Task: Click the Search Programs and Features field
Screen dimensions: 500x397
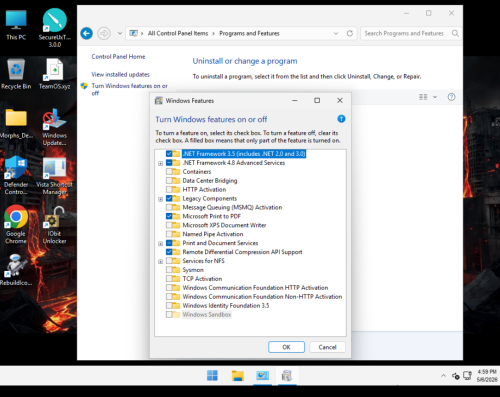Action: pos(404,33)
